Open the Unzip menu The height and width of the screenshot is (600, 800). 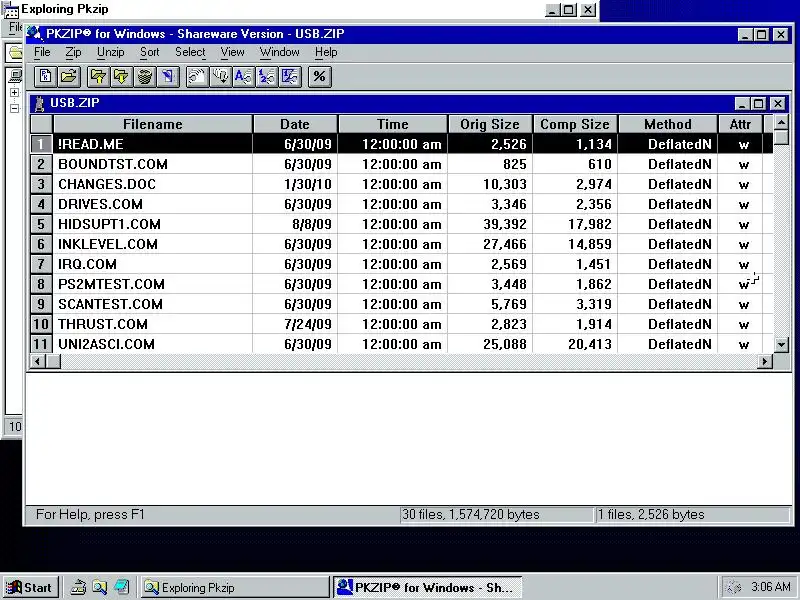click(110, 52)
